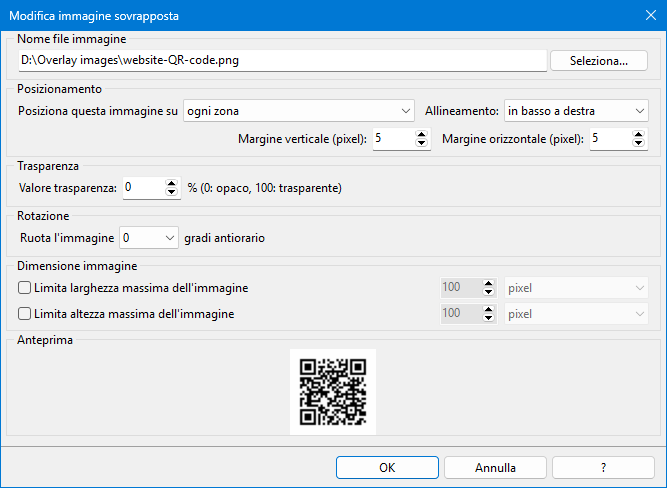Screen dimensions: 667x488
Task: Click the Annulla button
Action: [x=495, y=468]
